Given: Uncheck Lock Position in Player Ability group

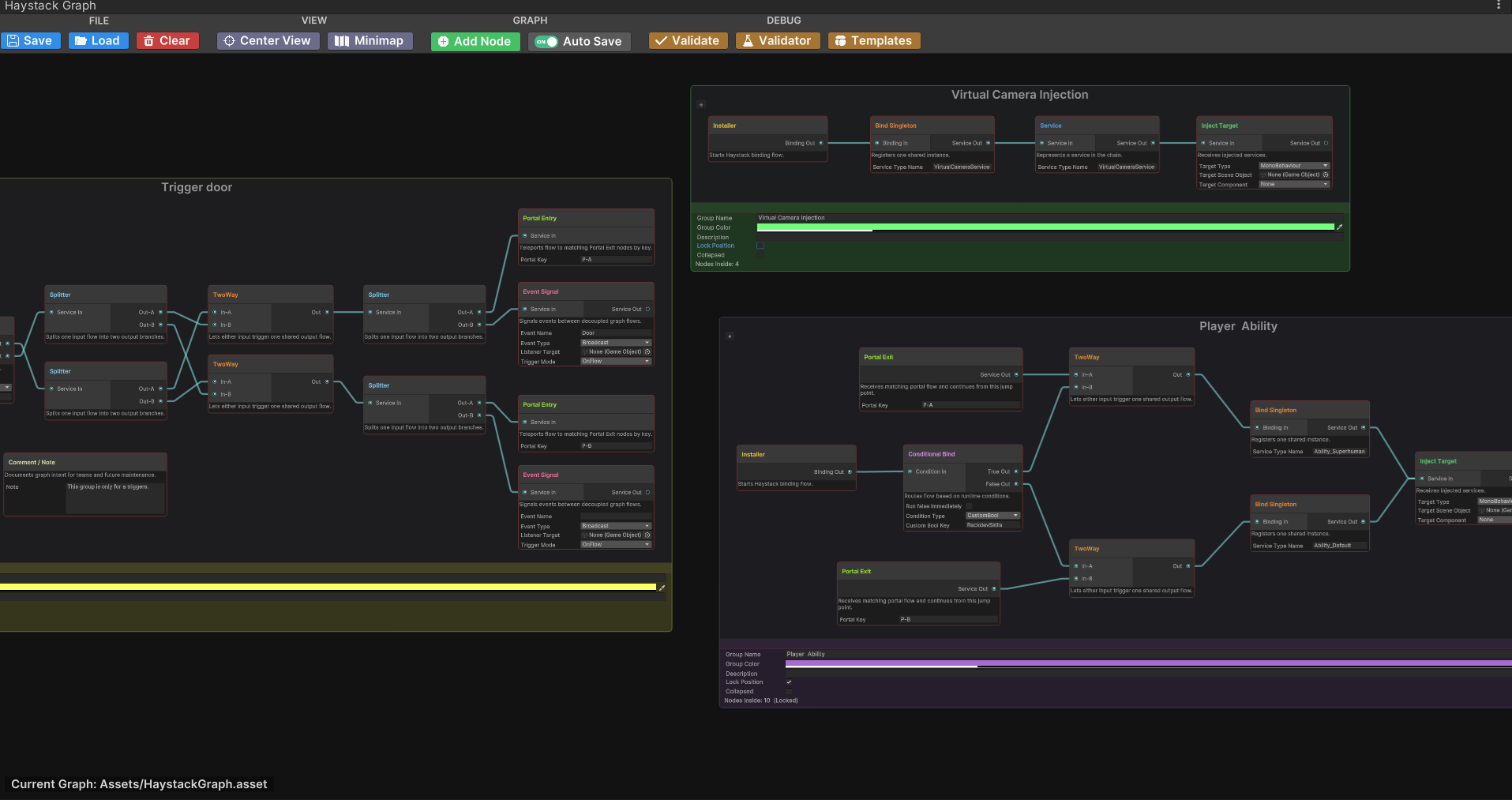Looking at the screenshot, I should (789, 682).
